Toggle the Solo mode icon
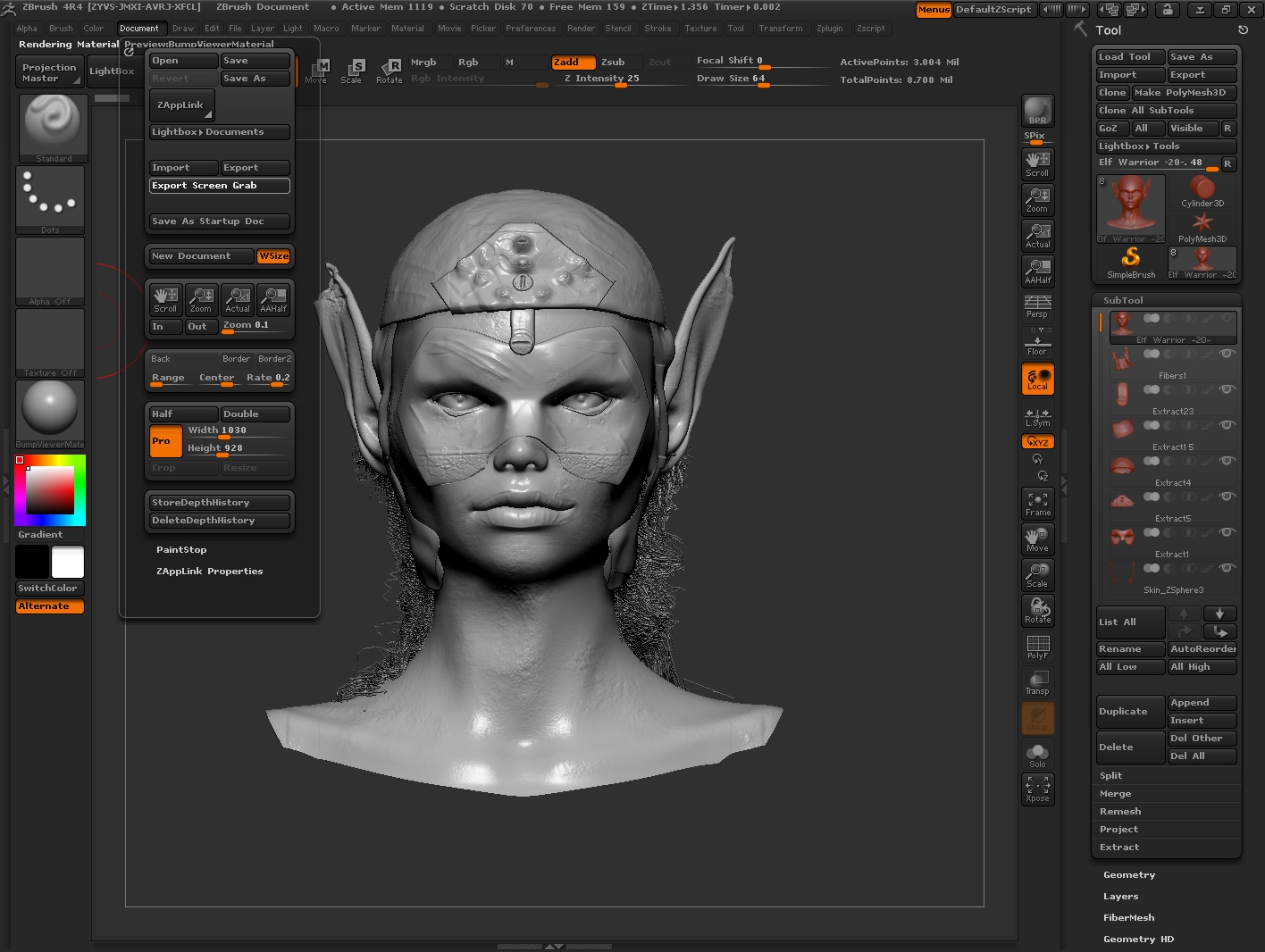Image resolution: width=1265 pixels, height=952 pixels. (x=1037, y=755)
